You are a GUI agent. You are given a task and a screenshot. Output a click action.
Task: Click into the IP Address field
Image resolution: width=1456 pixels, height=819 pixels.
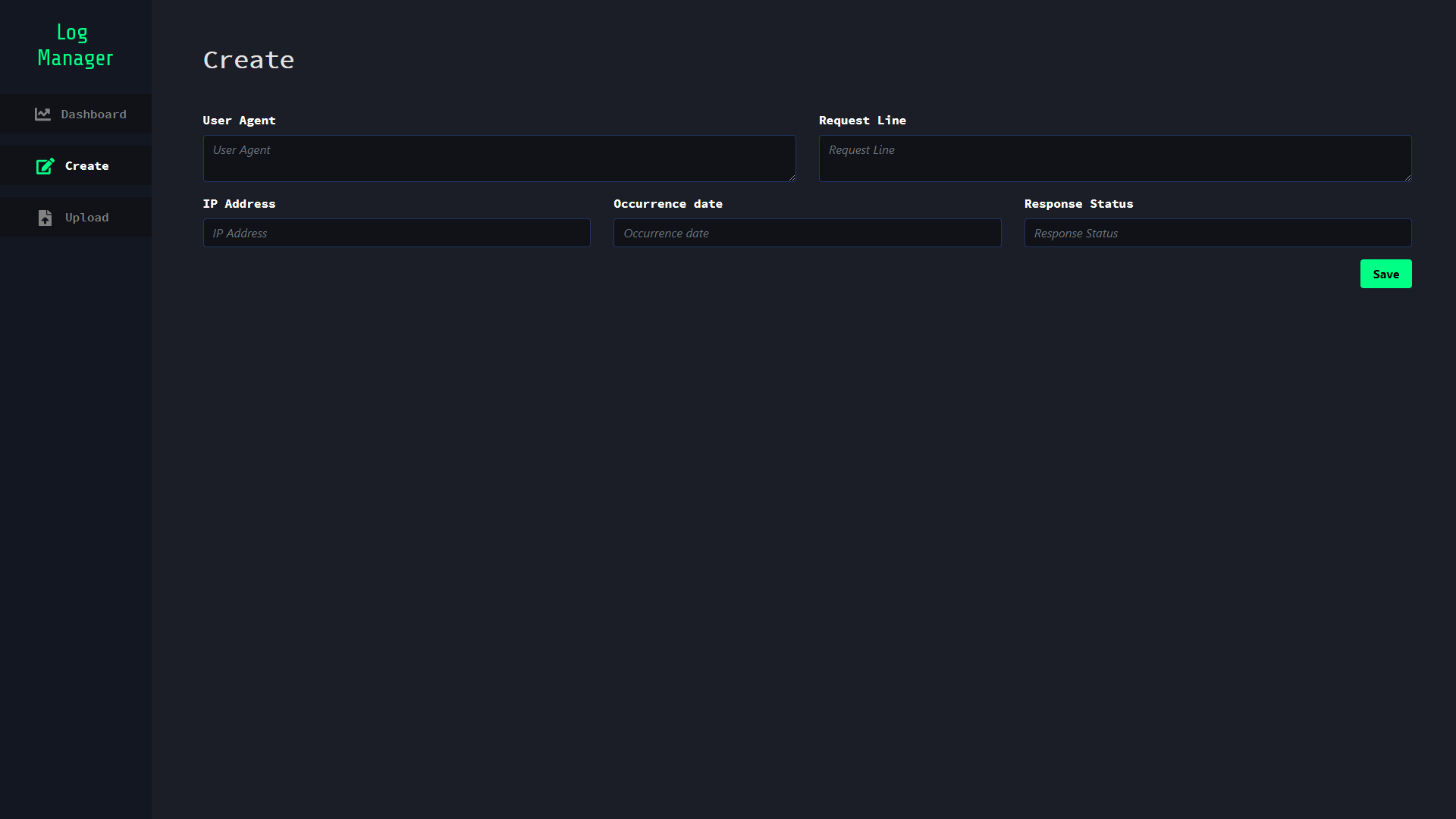tap(397, 233)
